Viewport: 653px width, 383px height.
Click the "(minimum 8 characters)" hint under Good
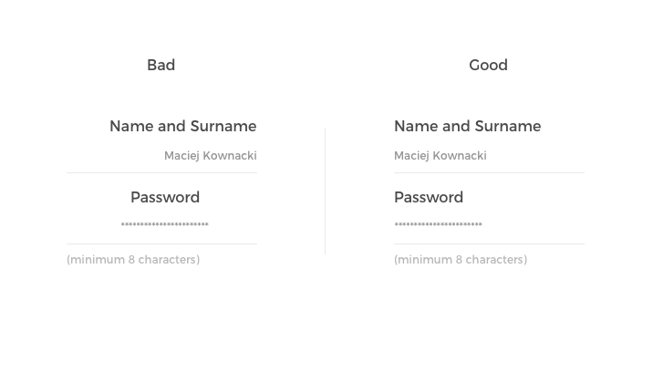point(461,260)
